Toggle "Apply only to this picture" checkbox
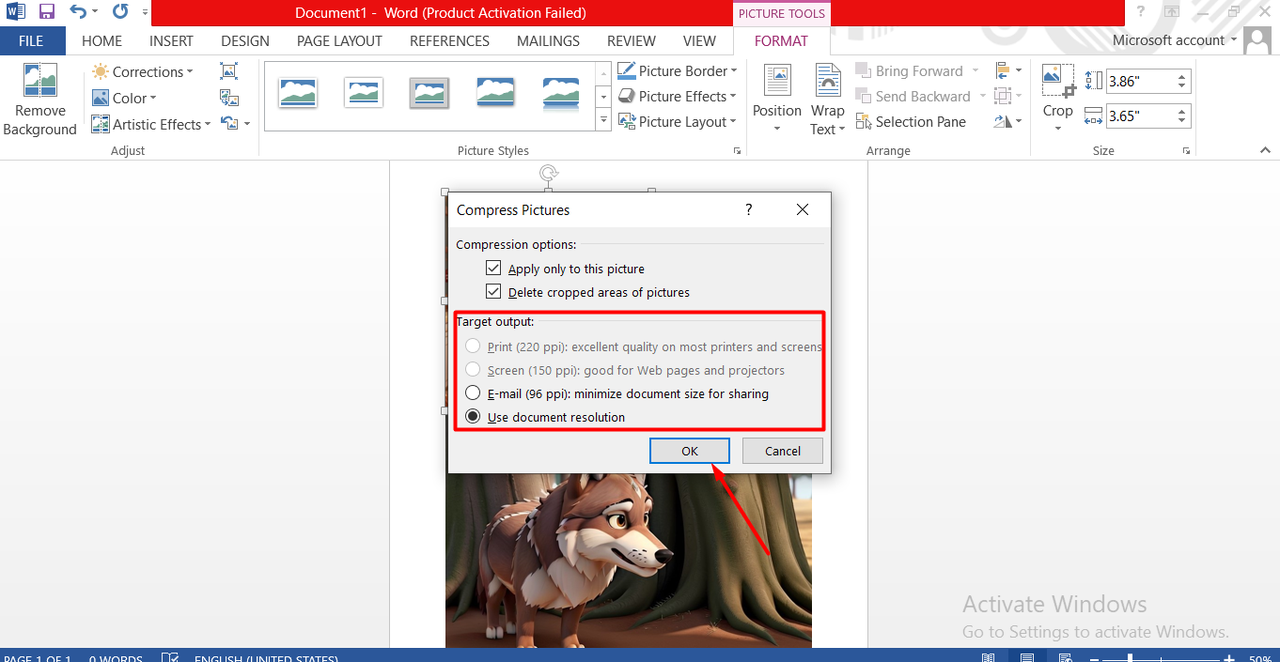Image resolution: width=1280 pixels, height=662 pixels. click(493, 268)
